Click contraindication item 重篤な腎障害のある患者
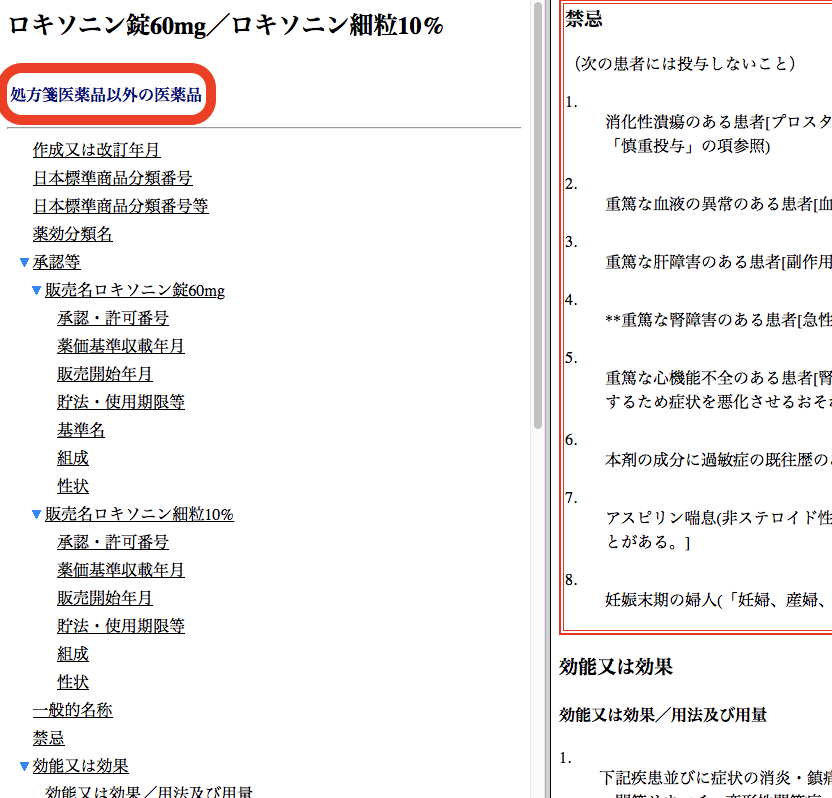 tap(718, 319)
